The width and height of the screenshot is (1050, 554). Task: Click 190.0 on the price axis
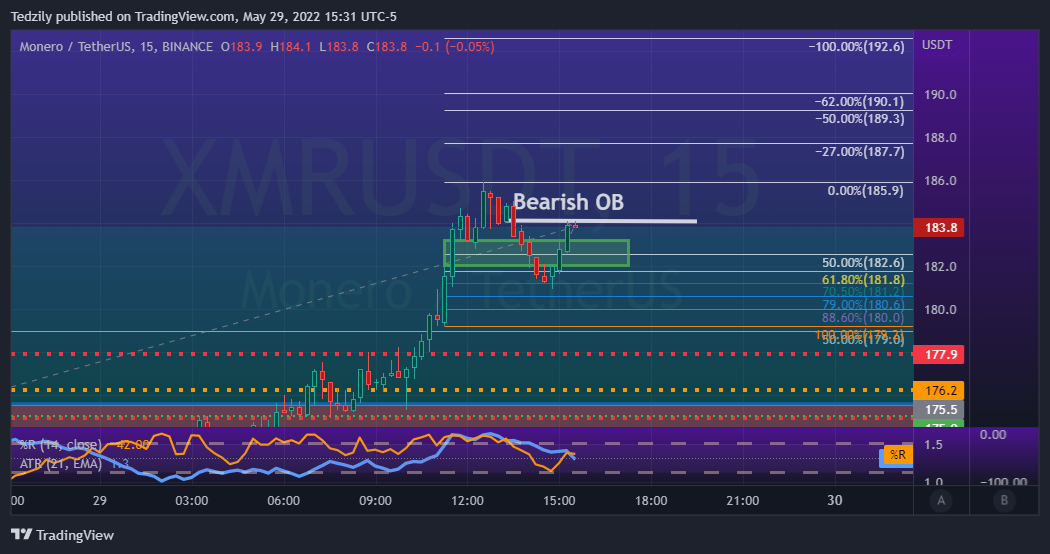[x=940, y=95]
